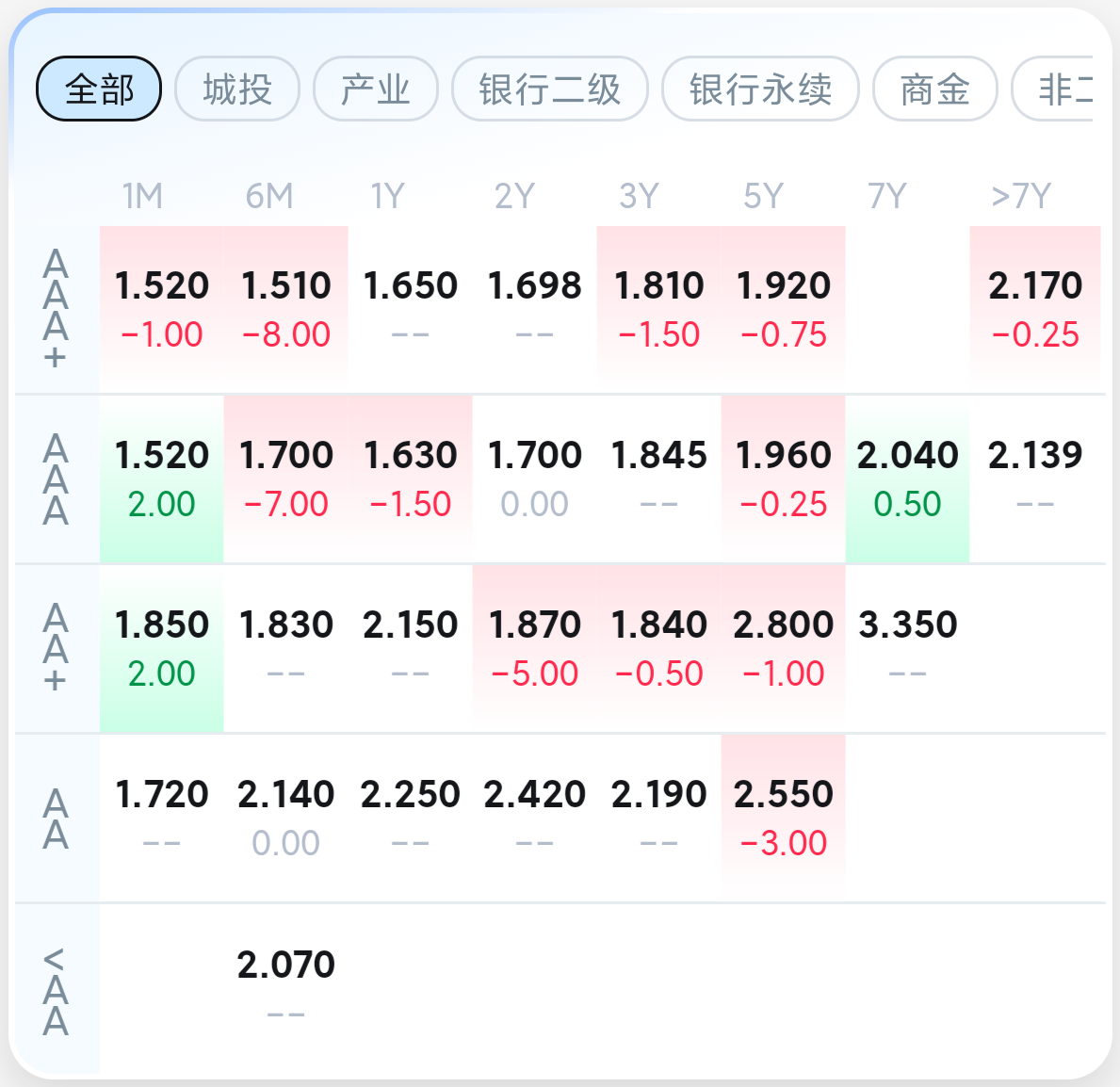Open the 银行永续 category tab
The width and height of the screenshot is (1120, 1087).
[x=761, y=89]
